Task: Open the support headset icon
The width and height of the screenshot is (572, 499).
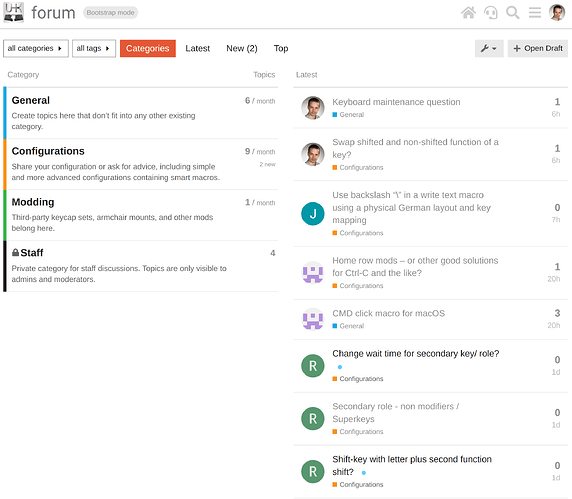Action: [491, 12]
